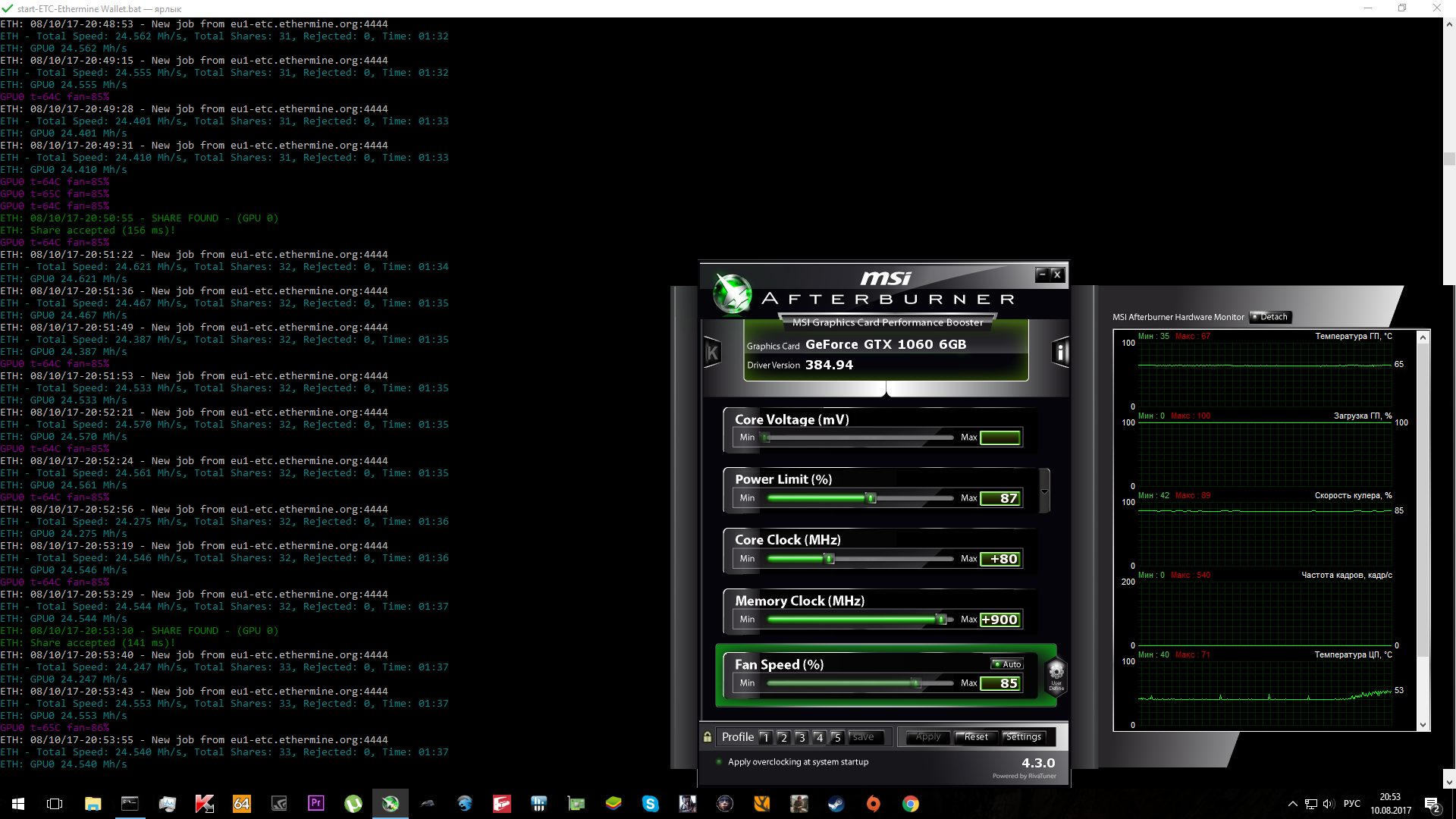Click the Afterburner logo emblem
Viewport: 1456px width, 819px height.
point(733,294)
